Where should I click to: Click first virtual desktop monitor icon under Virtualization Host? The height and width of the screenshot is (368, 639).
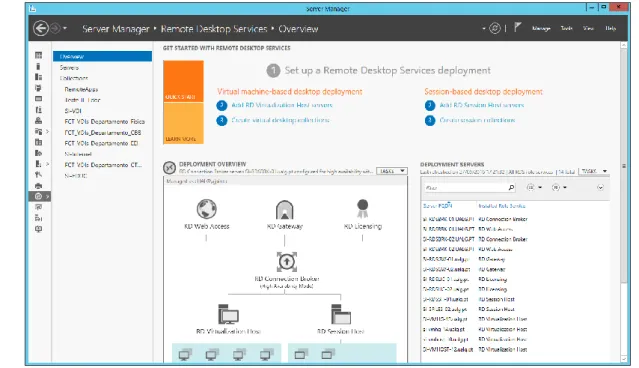coord(184,355)
